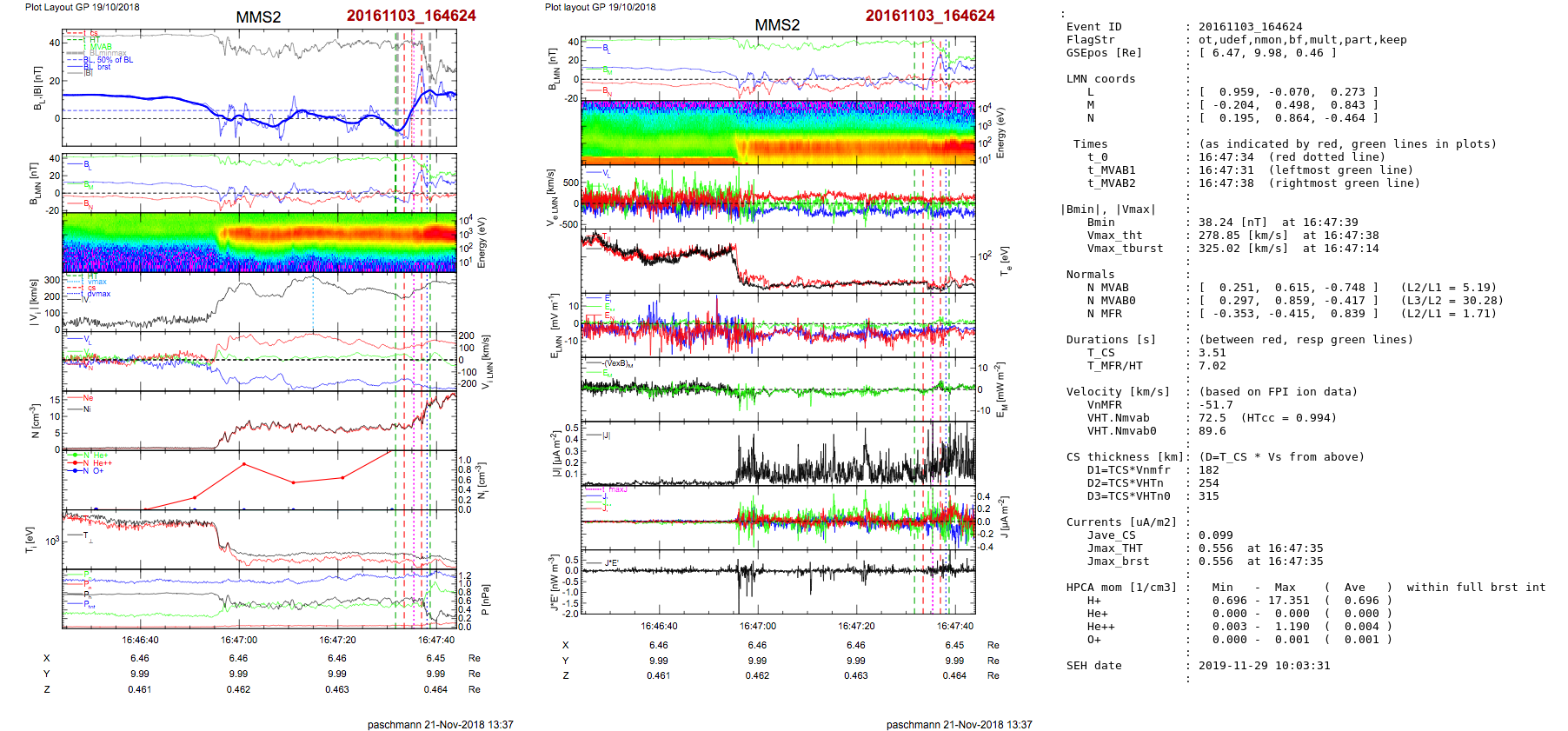This screenshot has width=1568, height=731.
Task: Click the energy spectrogram in the left plot
Action: tap(259, 243)
